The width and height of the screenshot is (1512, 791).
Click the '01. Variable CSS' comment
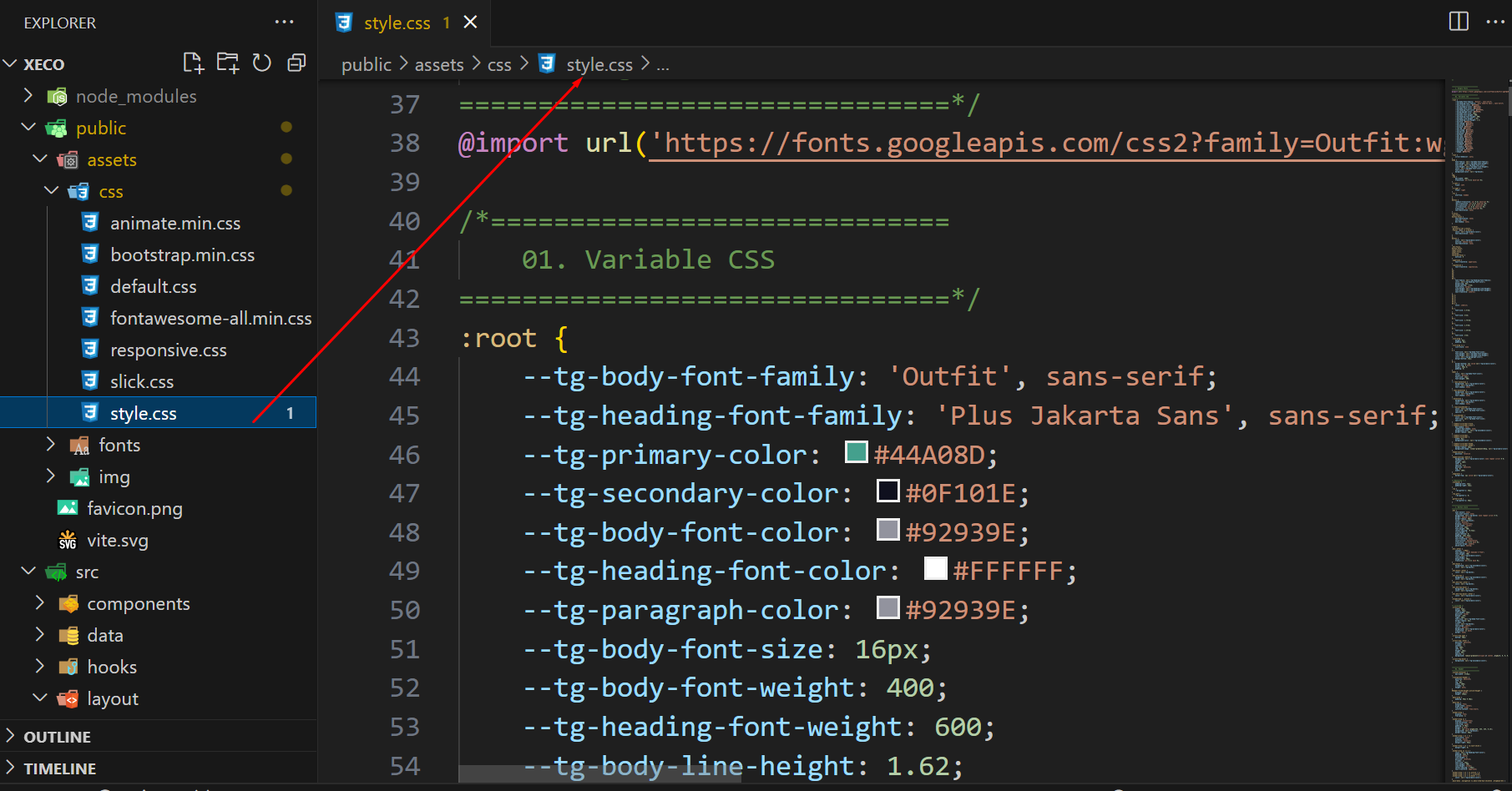[648, 259]
